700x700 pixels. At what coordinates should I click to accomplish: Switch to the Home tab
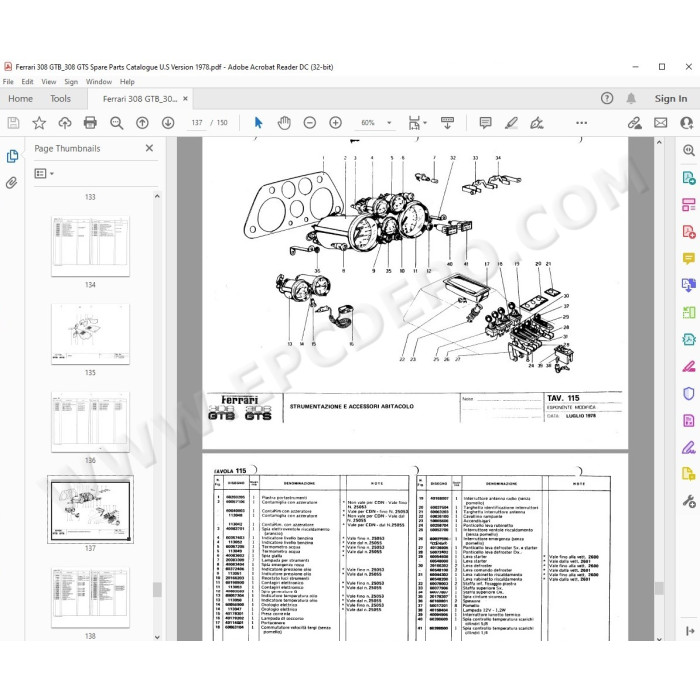(21, 99)
